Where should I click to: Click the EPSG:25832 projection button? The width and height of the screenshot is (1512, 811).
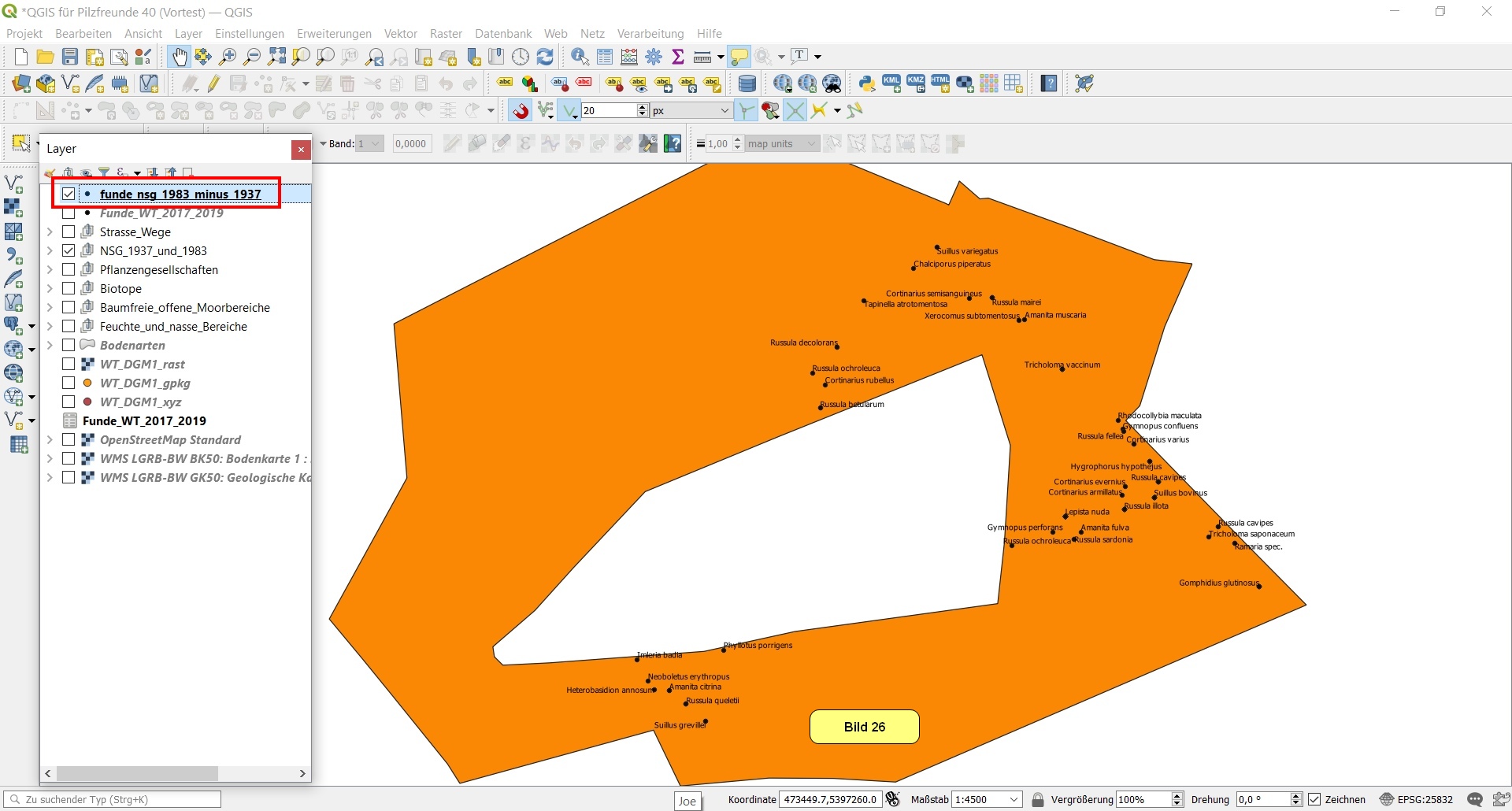(x=1416, y=799)
